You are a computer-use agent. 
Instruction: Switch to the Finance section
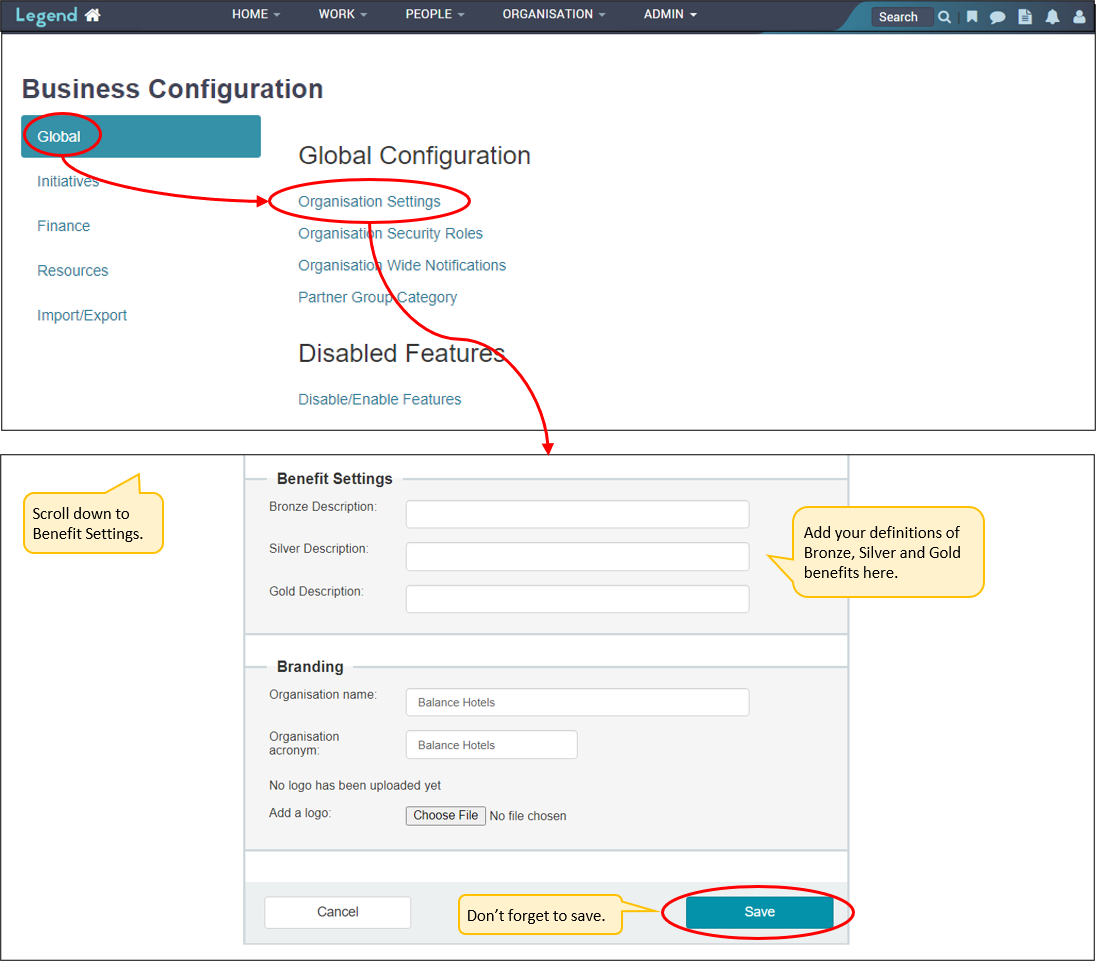pyautogui.click(x=64, y=226)
